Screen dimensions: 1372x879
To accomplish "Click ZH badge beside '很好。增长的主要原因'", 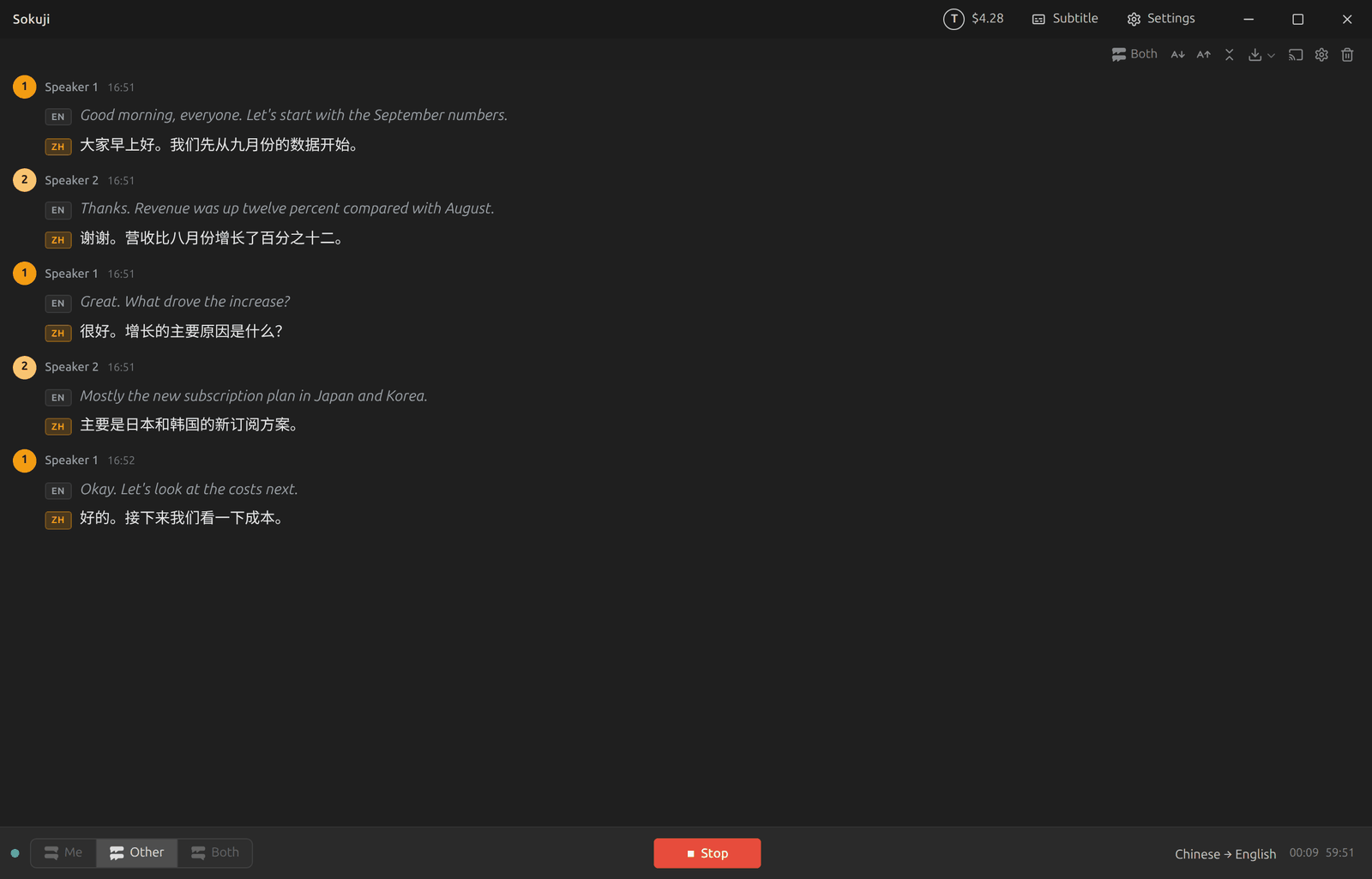I will pyautogui.click(x=57, y=334).
